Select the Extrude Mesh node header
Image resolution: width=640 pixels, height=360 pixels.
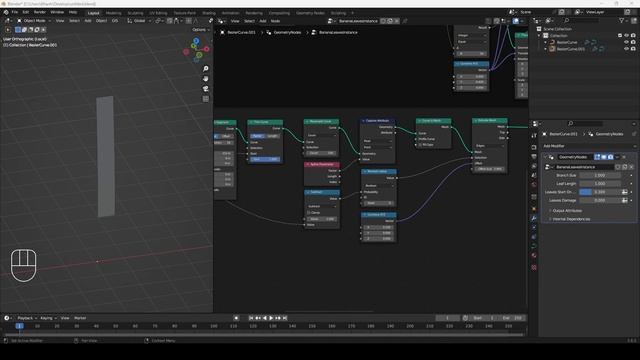click(490, 120)
